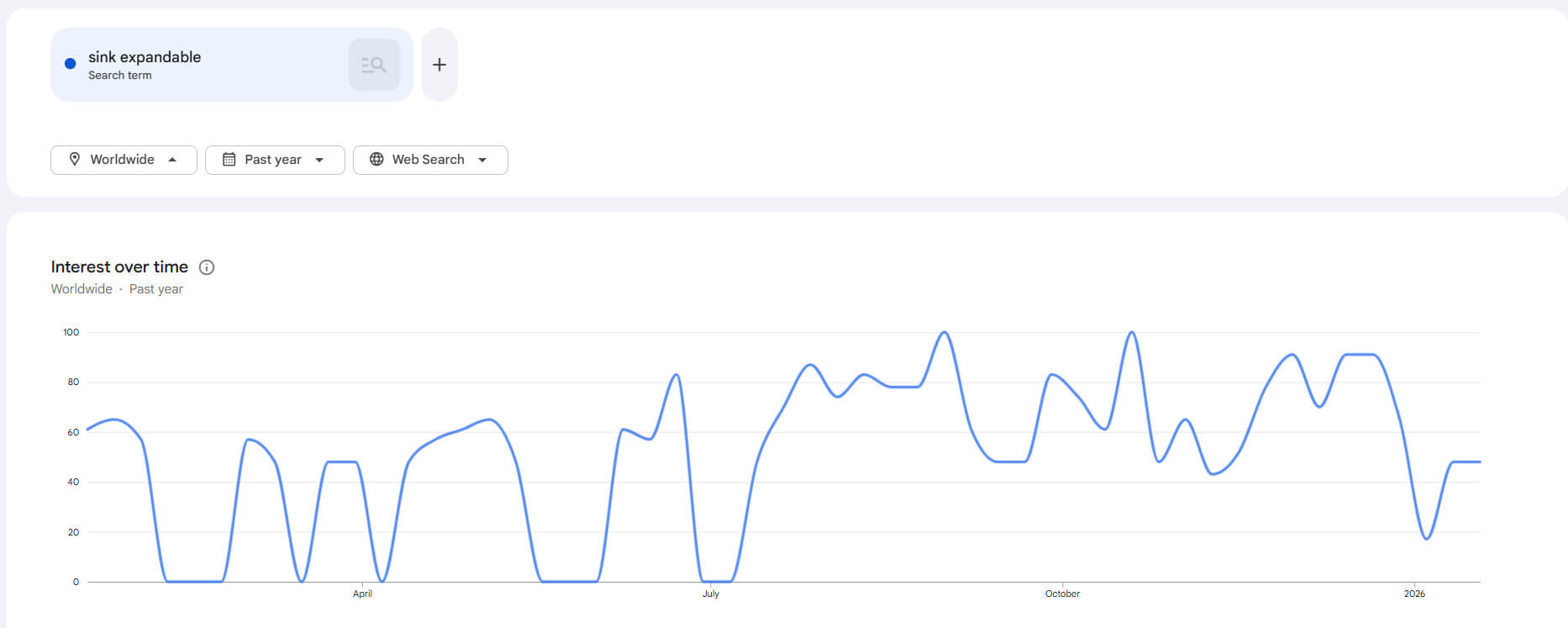Click the search list icon in term chip
Viewport: 1568px width, 628px height.
point(374,65)
